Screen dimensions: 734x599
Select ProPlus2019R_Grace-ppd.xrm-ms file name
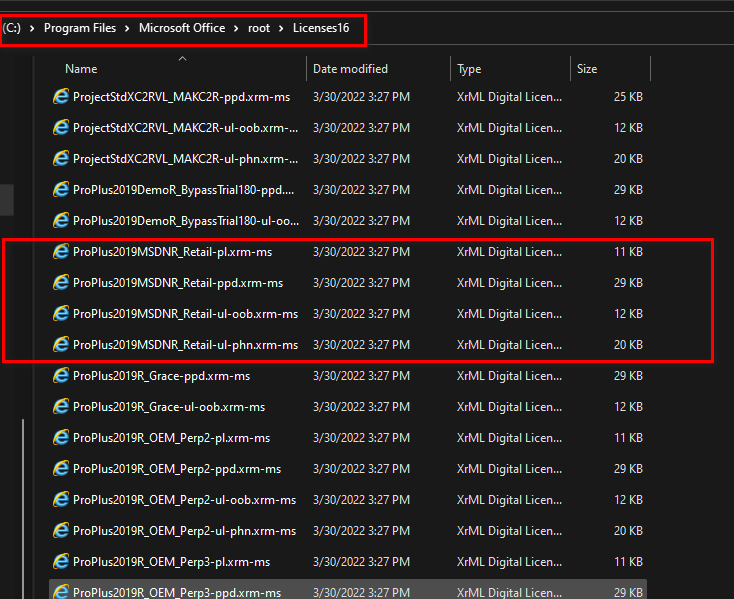tap(161, 376)
